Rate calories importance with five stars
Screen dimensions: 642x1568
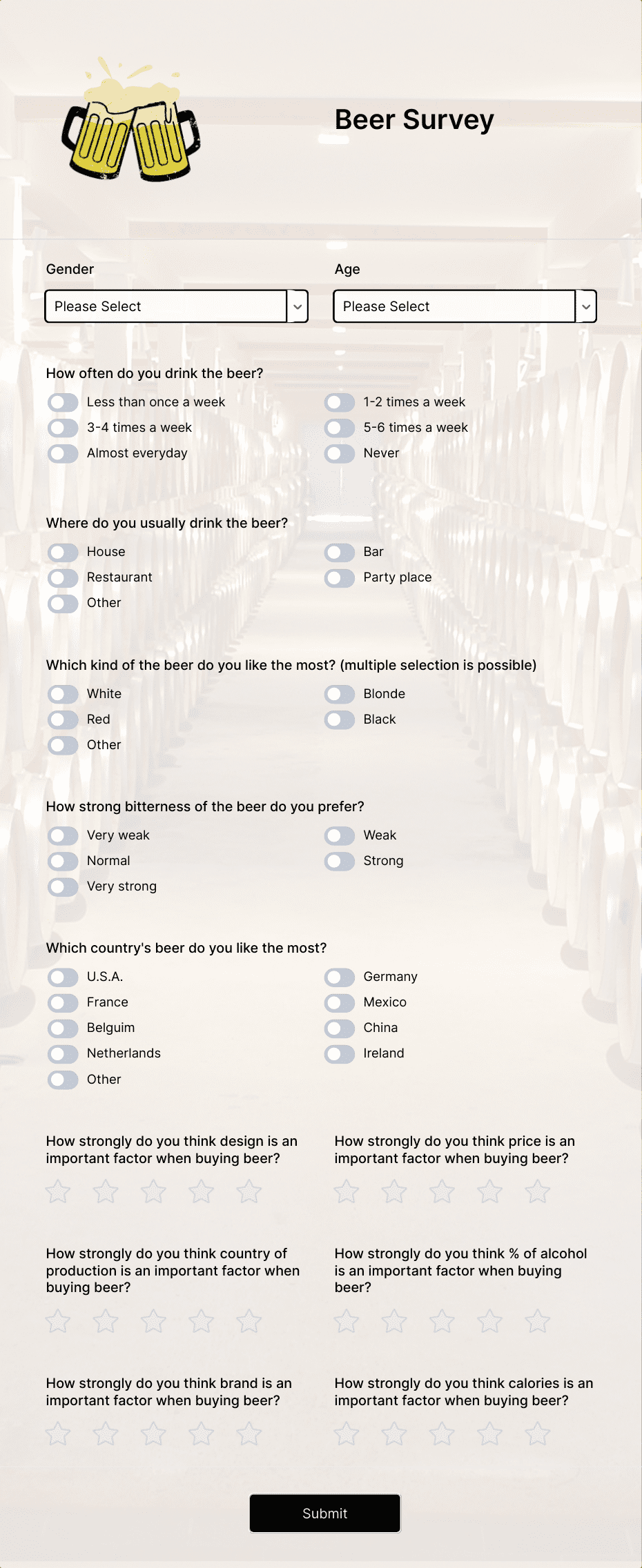537,1433
